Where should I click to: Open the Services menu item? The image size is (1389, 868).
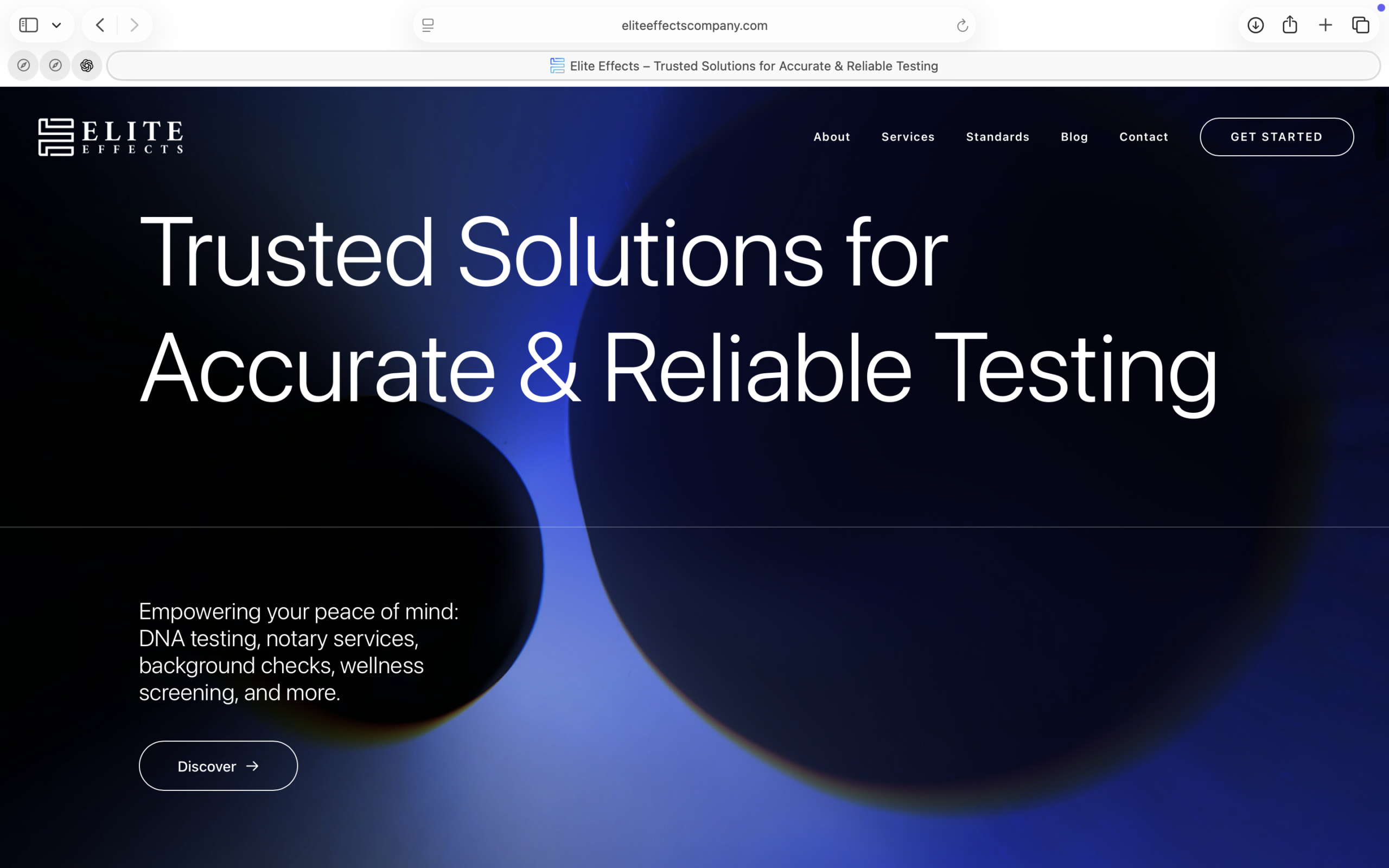907,137
